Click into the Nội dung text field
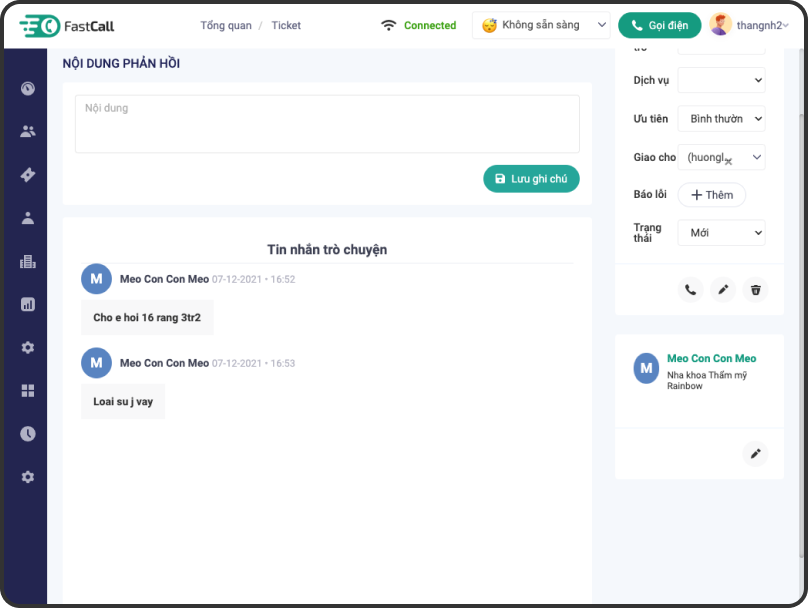 click(x=327, y=123)
